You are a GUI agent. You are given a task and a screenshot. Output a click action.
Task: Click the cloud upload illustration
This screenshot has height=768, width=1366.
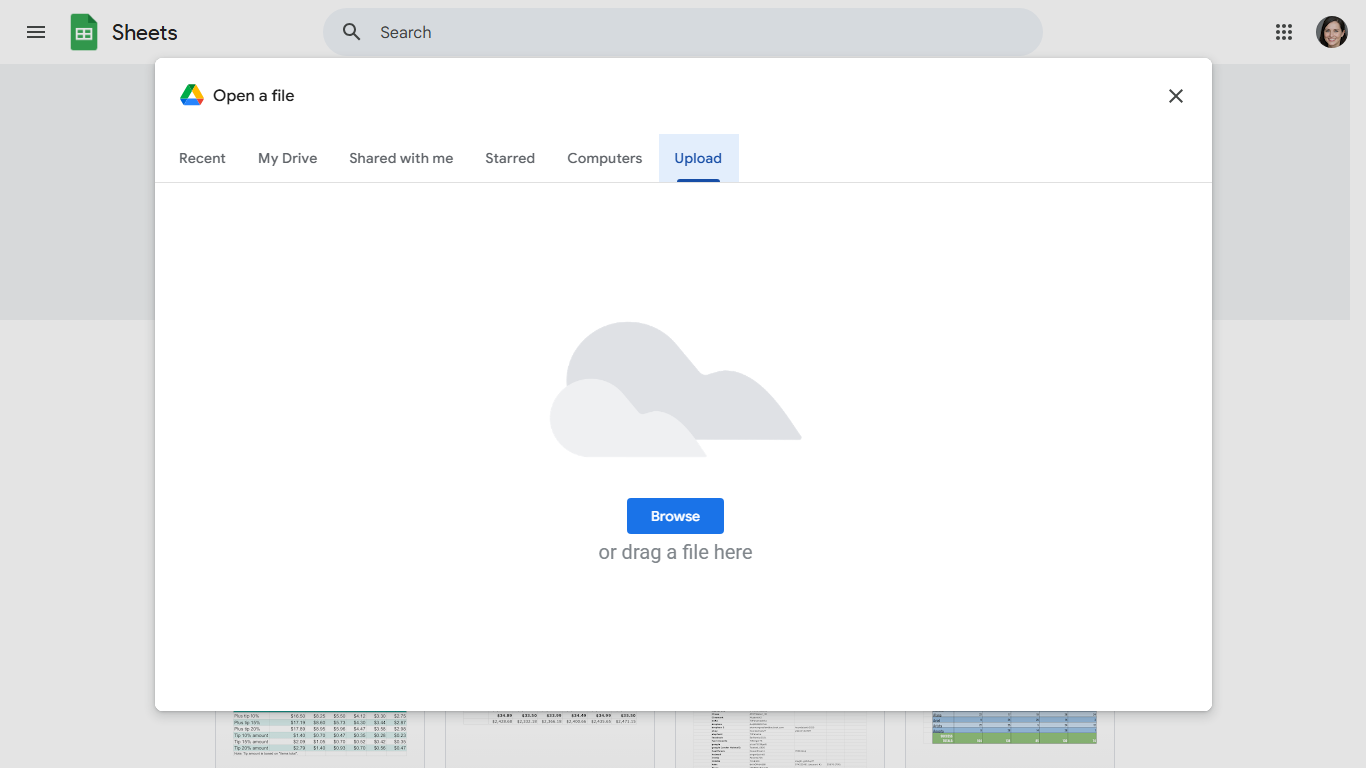(675, 388)
